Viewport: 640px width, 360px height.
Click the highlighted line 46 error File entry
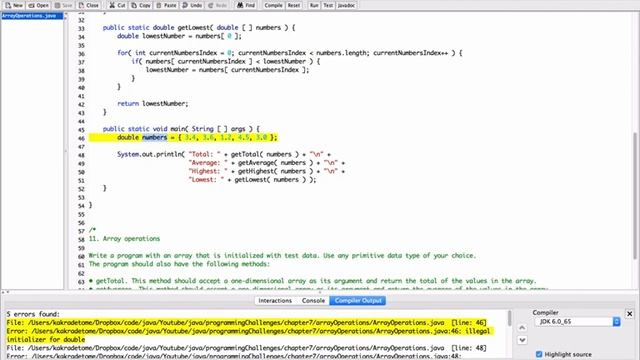pyautogui.click(x=247, y=322)
